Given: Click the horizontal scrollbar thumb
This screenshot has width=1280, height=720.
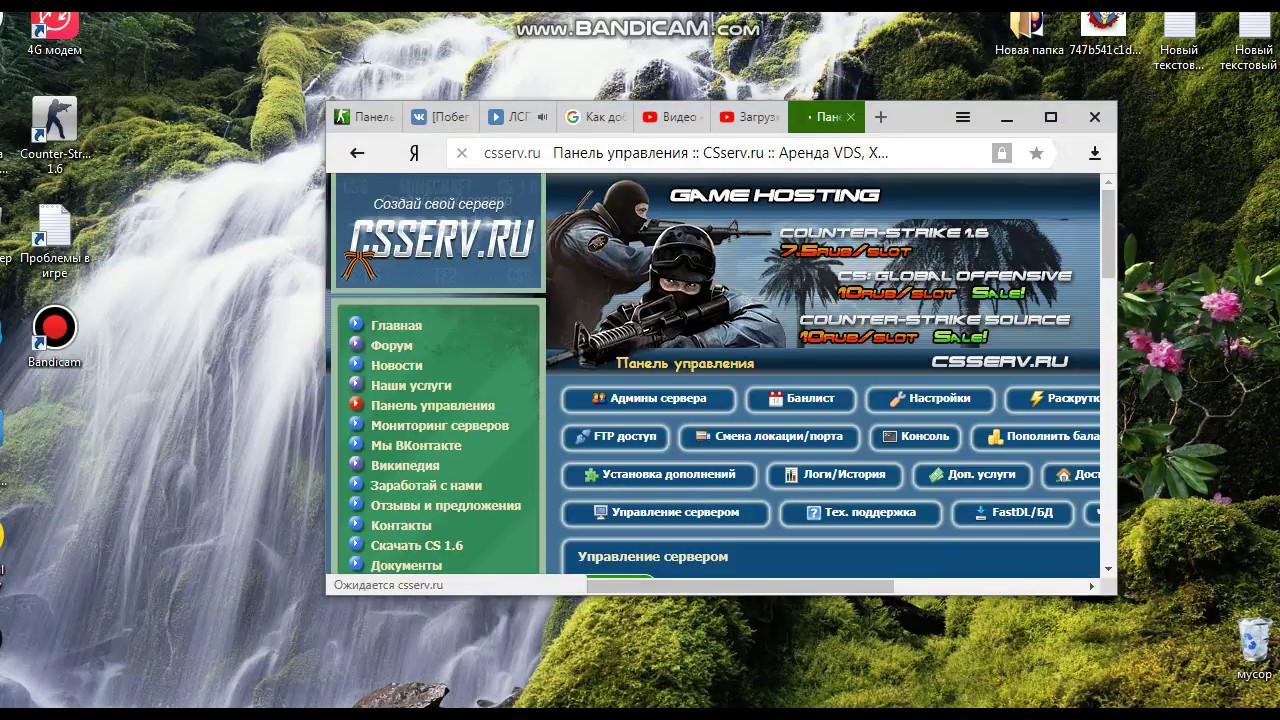Looking at the screenshot, I should [x=740, y=586].
